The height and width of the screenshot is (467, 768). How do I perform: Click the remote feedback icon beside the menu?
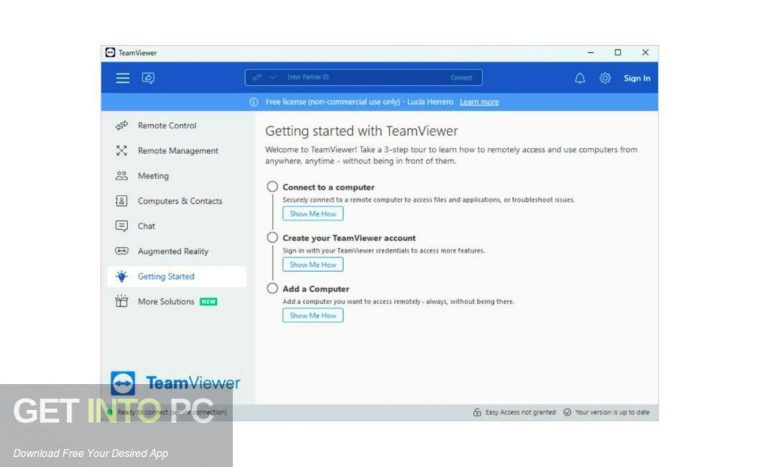tap(148, 78)
